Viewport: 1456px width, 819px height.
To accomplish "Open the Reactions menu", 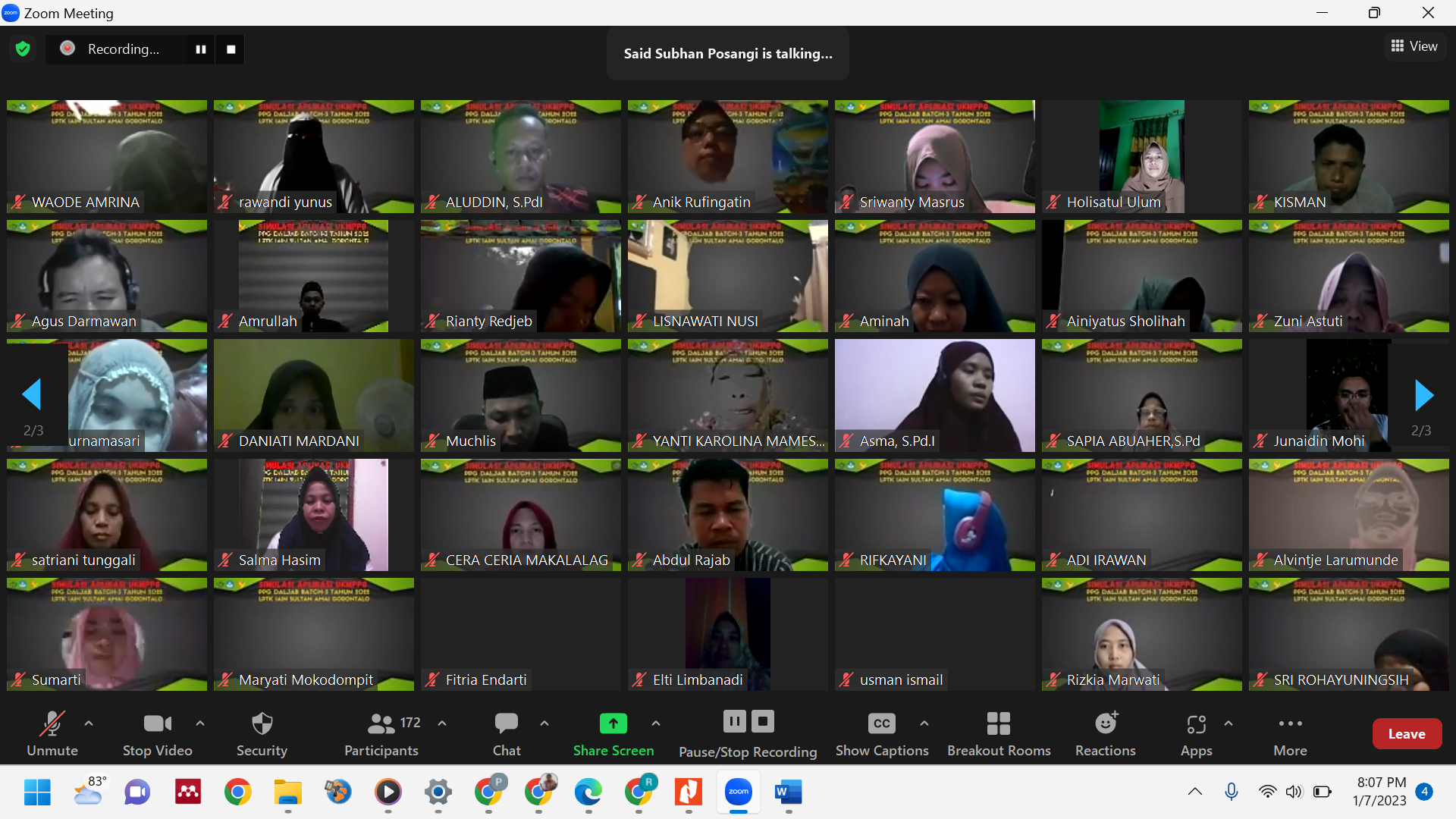I will [x=1105, y=724].
